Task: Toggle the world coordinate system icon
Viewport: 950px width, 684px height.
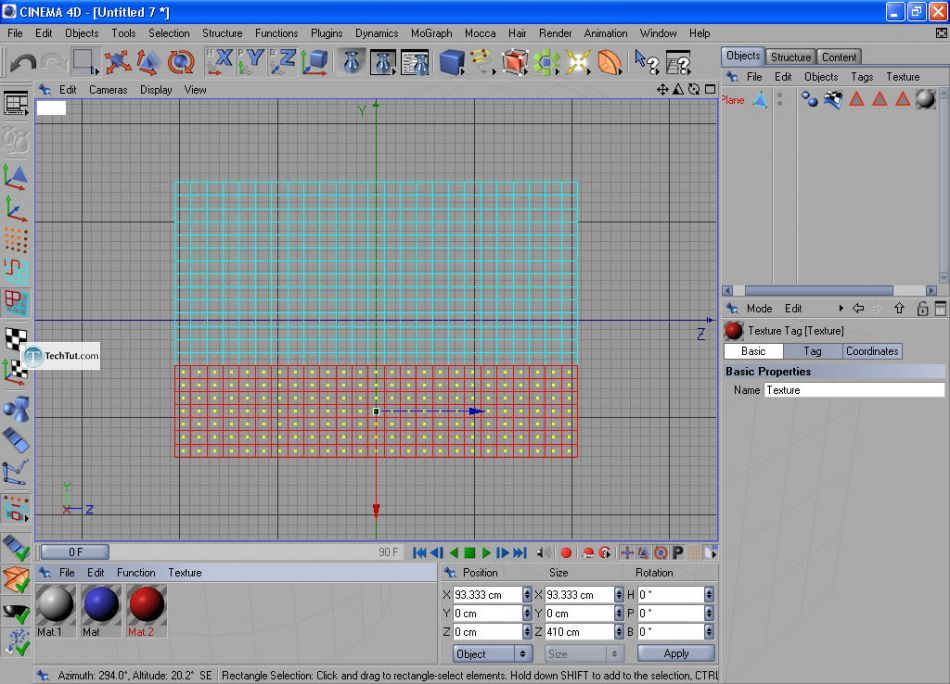Action: (314, 62)
